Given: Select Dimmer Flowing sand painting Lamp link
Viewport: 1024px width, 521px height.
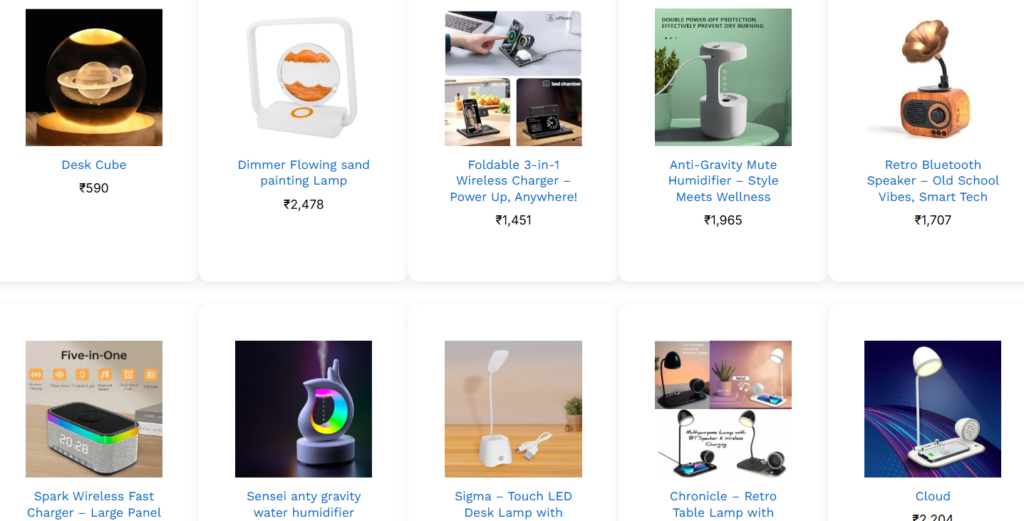Looking at the screenshot, I should [x=304, y=173].
